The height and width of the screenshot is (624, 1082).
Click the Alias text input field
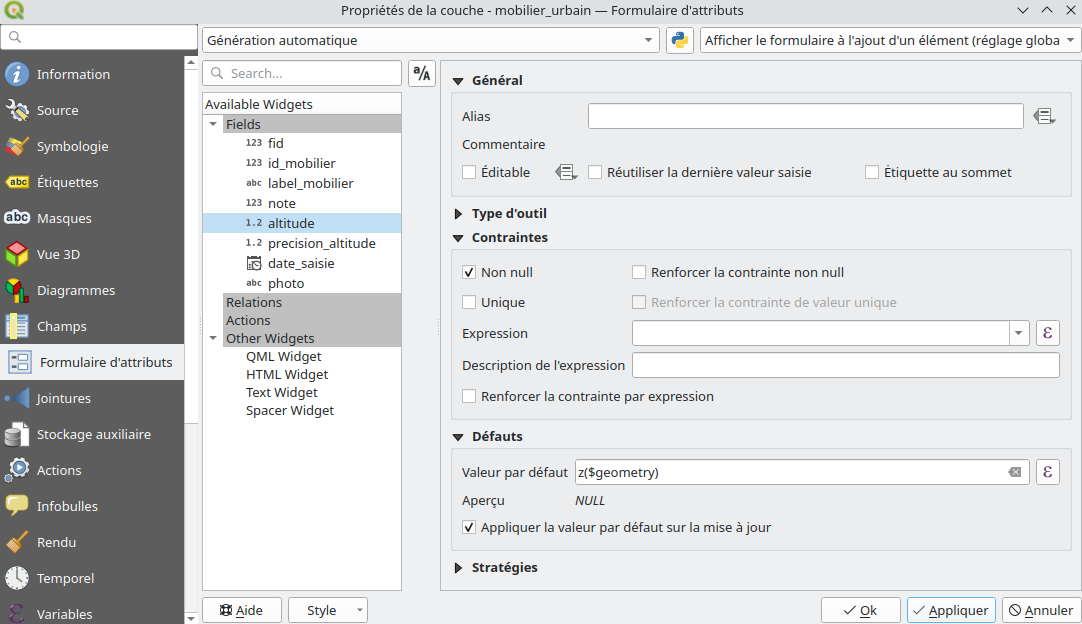tap(805, 117)
